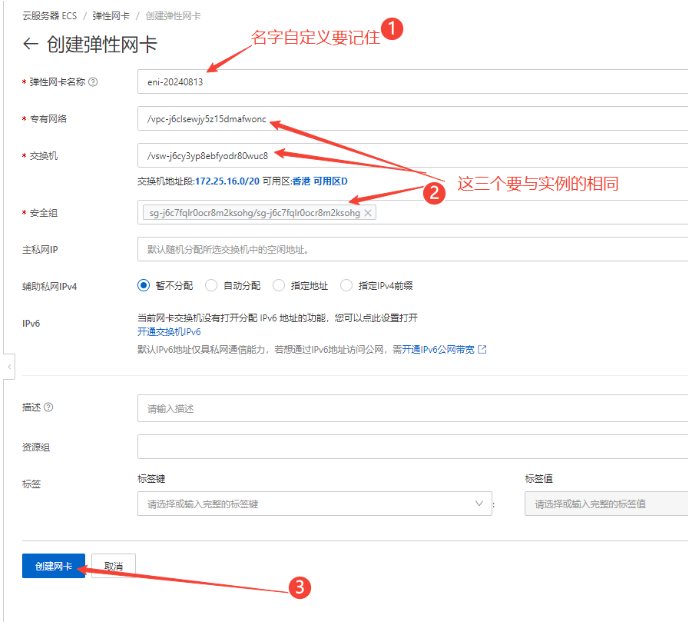
Task: Open the 开通交换机IPv6 link
Action: coord(169,331)
